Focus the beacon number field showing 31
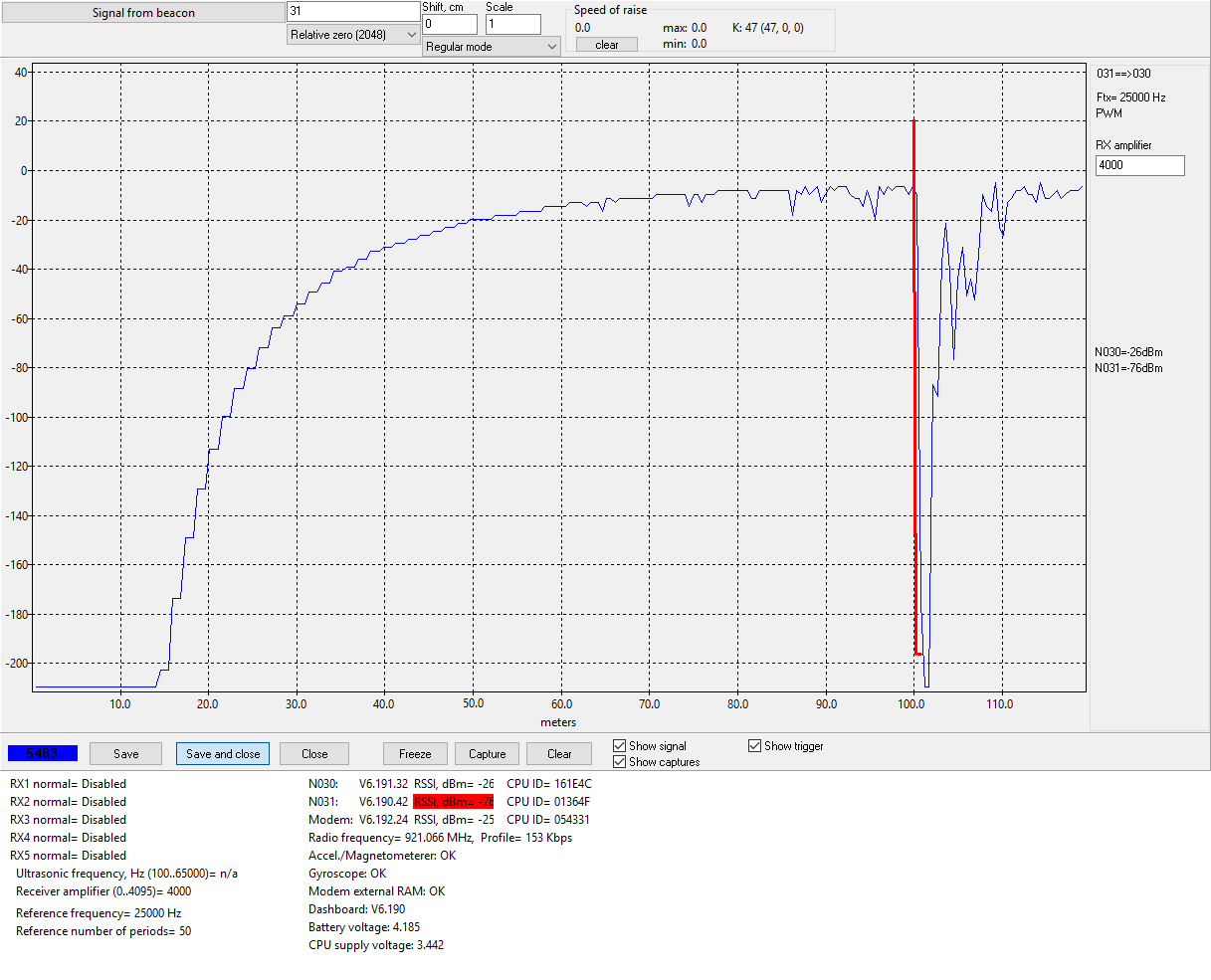This screenshot has height=980, width=1211. point(353,11)
